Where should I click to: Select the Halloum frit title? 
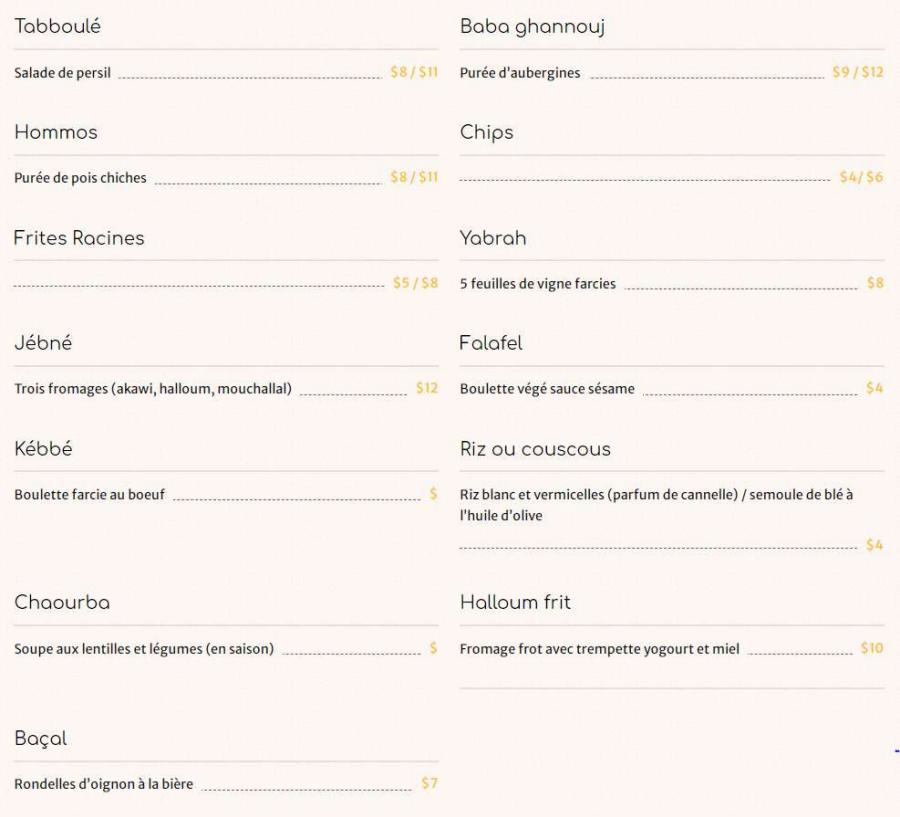(x=515, y=602)
